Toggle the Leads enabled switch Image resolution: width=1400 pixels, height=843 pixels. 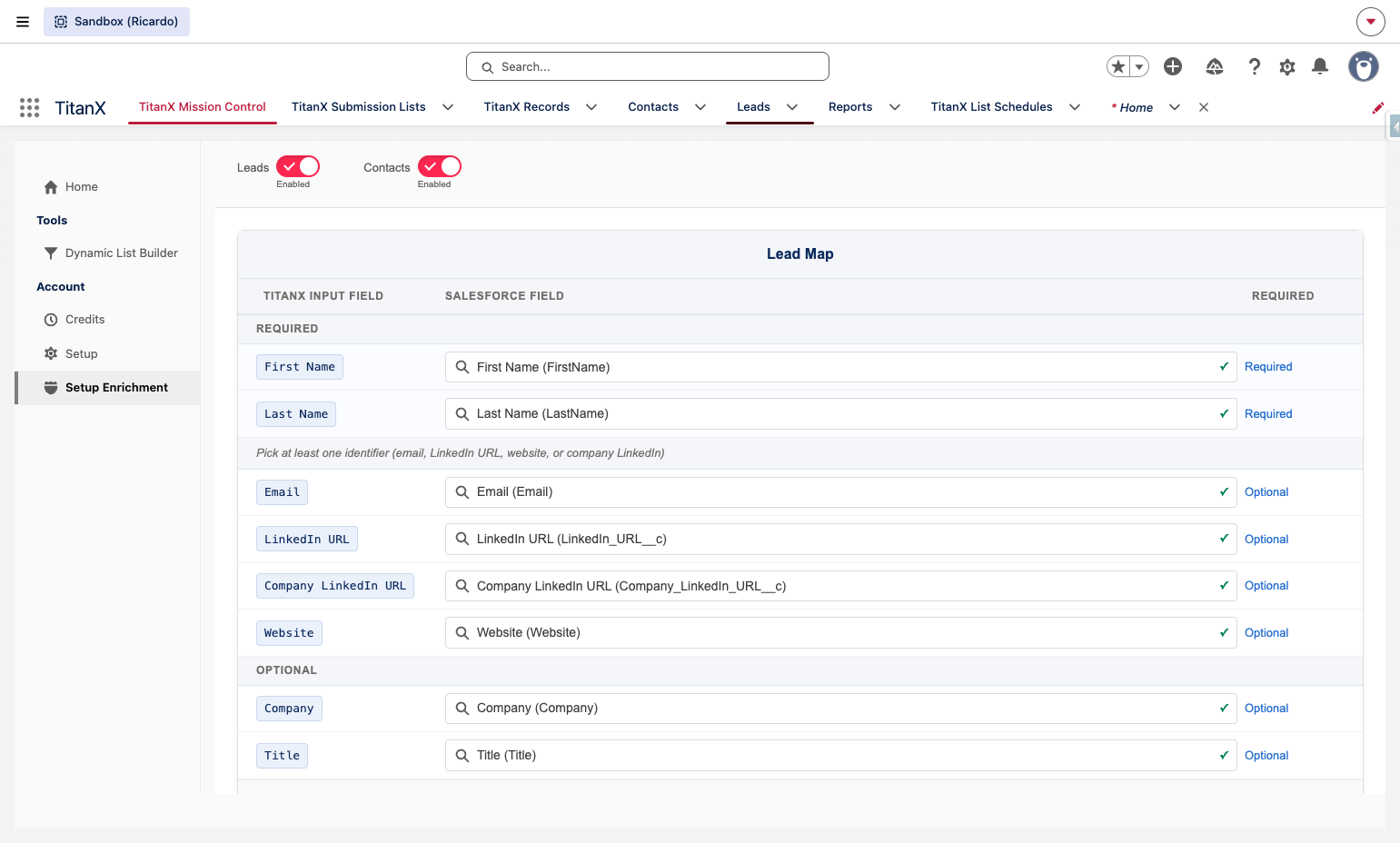(x=298, y=166)
